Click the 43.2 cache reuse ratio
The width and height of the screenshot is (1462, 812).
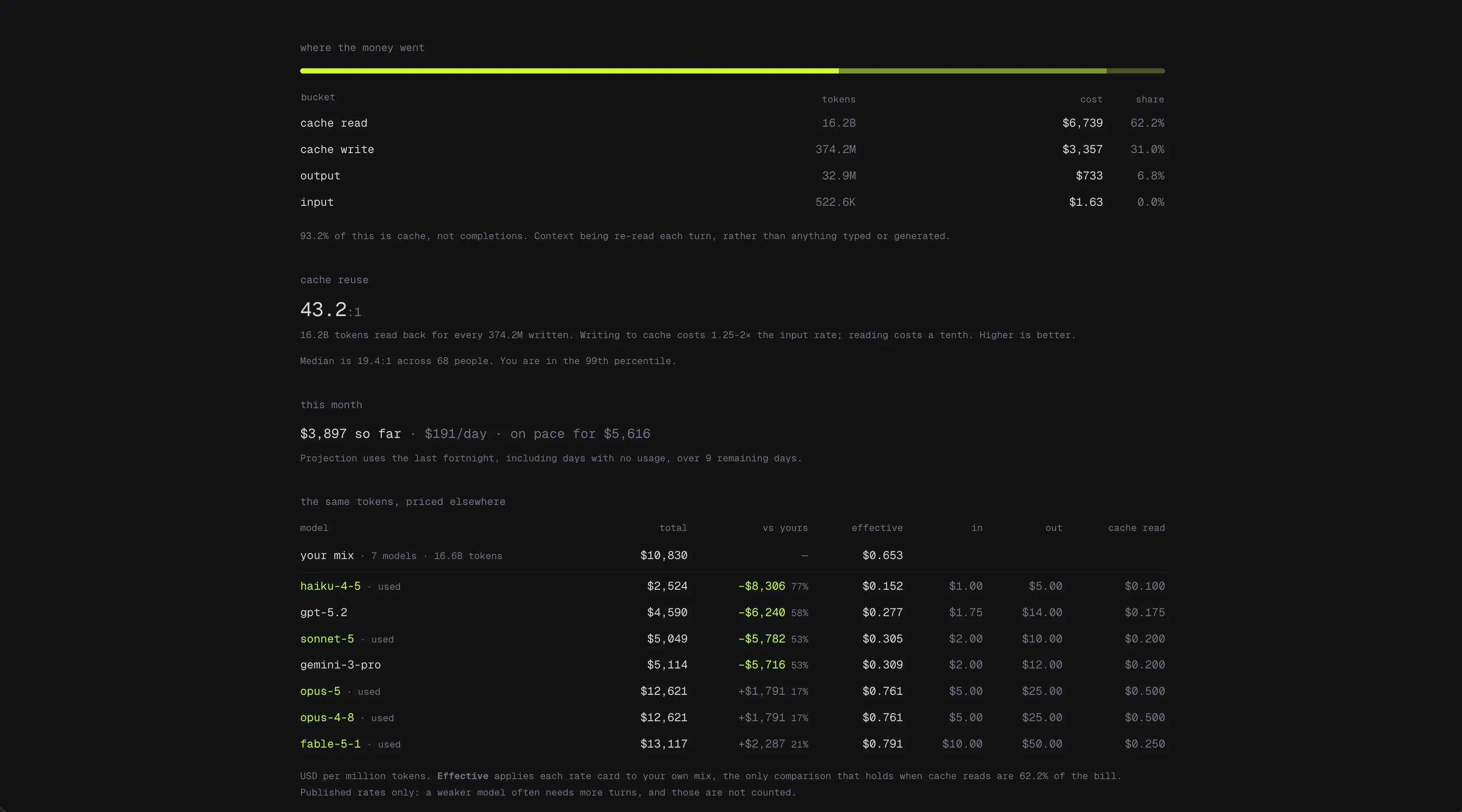point(324,310)
